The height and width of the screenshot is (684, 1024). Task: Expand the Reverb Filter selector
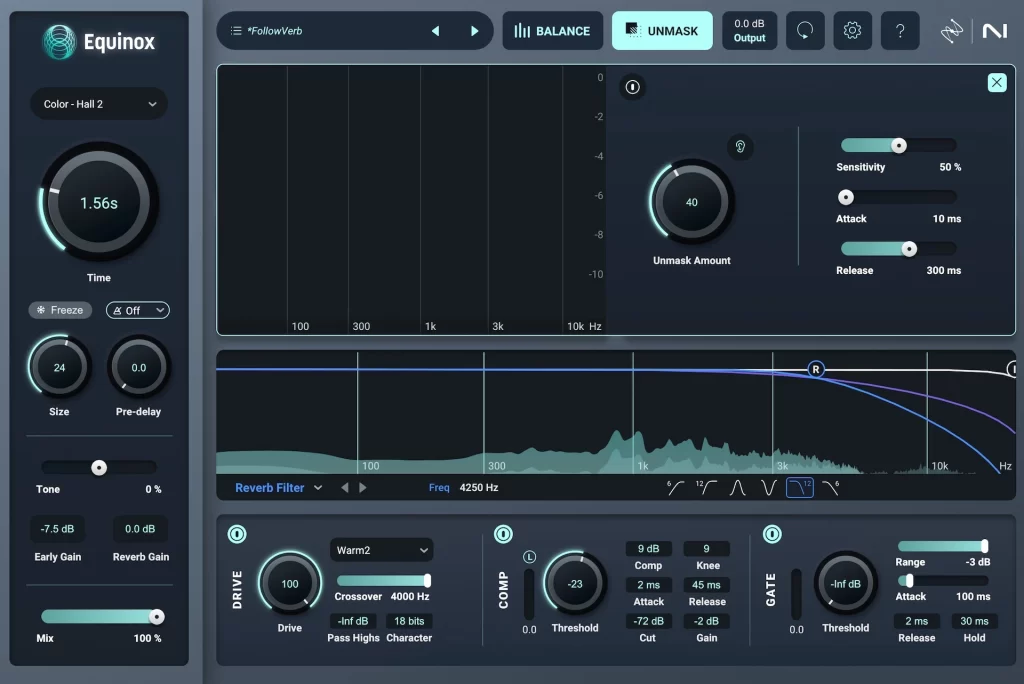279,488
